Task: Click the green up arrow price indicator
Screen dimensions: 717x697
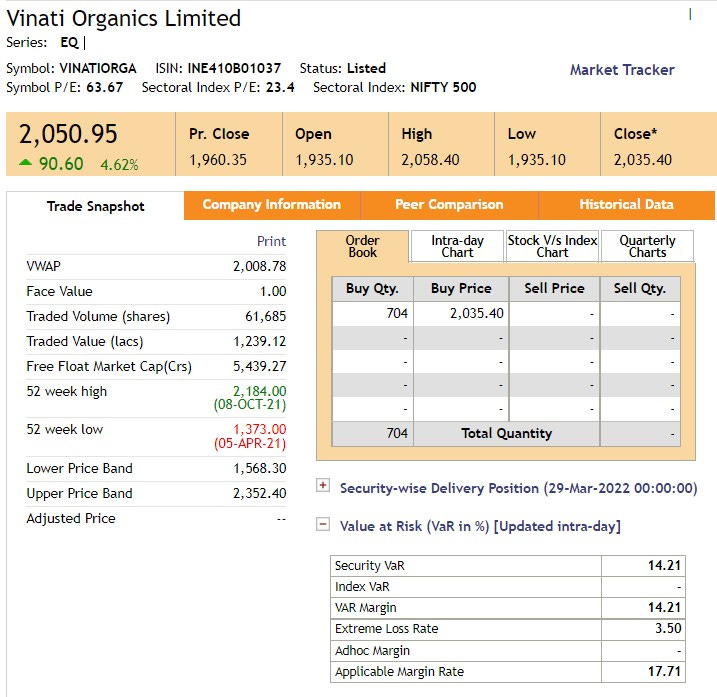Action: 26,162
